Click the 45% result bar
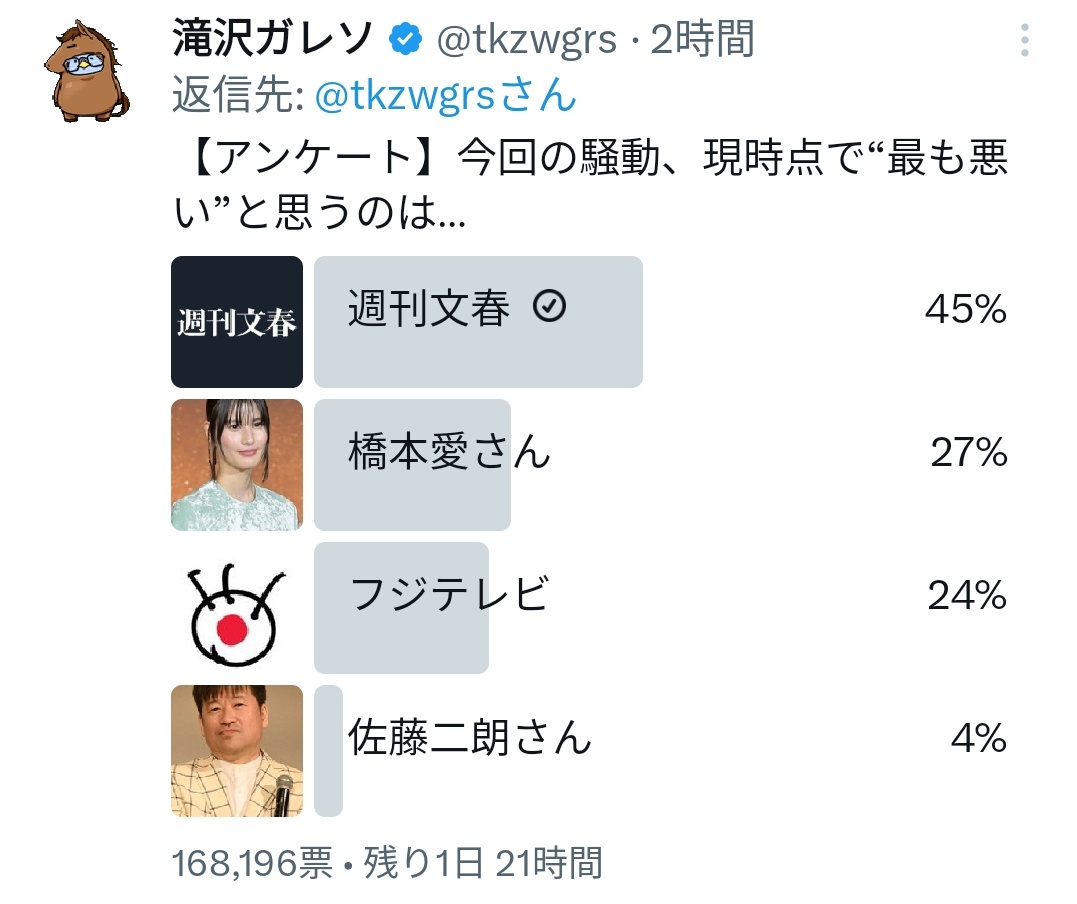Screen dimensions: 1077x904 pyautogui.click(x=478, y=322)
